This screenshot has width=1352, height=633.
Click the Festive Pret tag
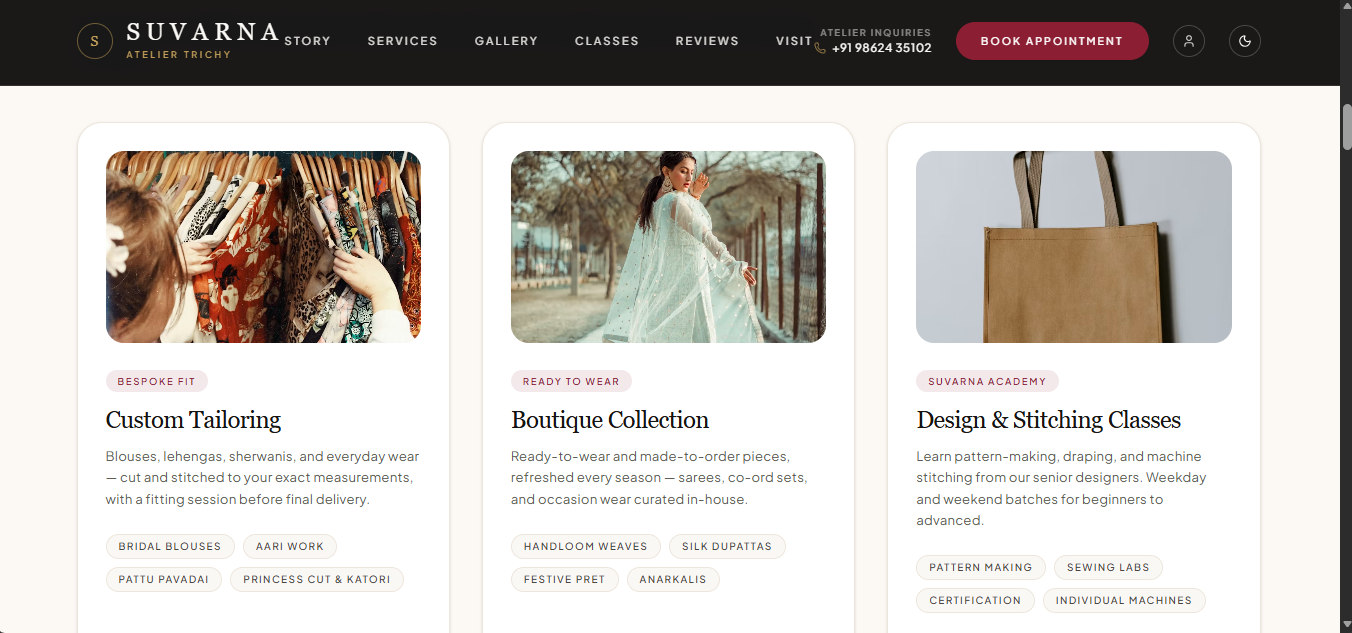[x=565, y=579]
